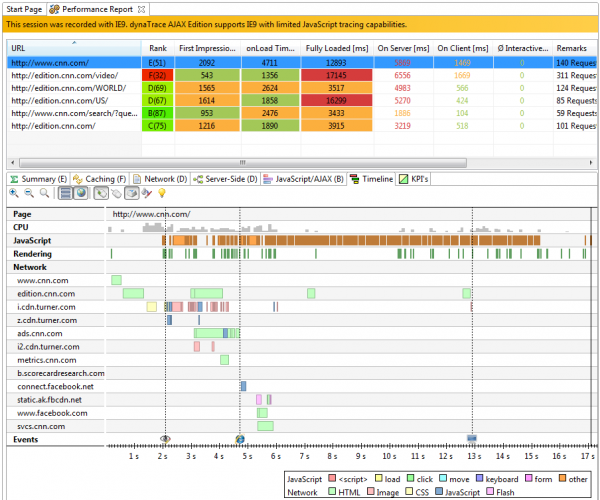The width and height of the screenshot is (600, 500).
Task: Click the Events row label
Action: [x=26, y=440]
